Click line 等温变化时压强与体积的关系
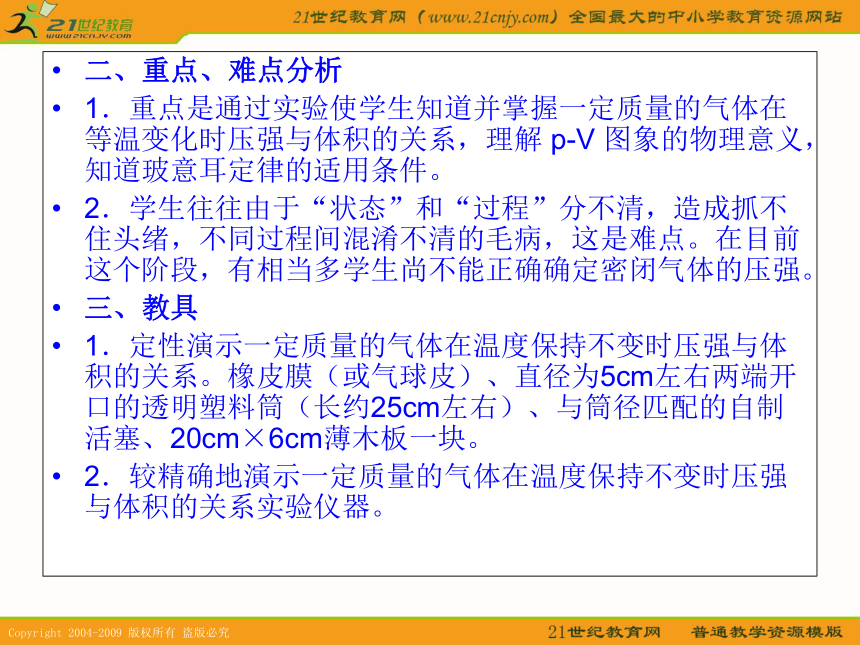 click(449, 139)
